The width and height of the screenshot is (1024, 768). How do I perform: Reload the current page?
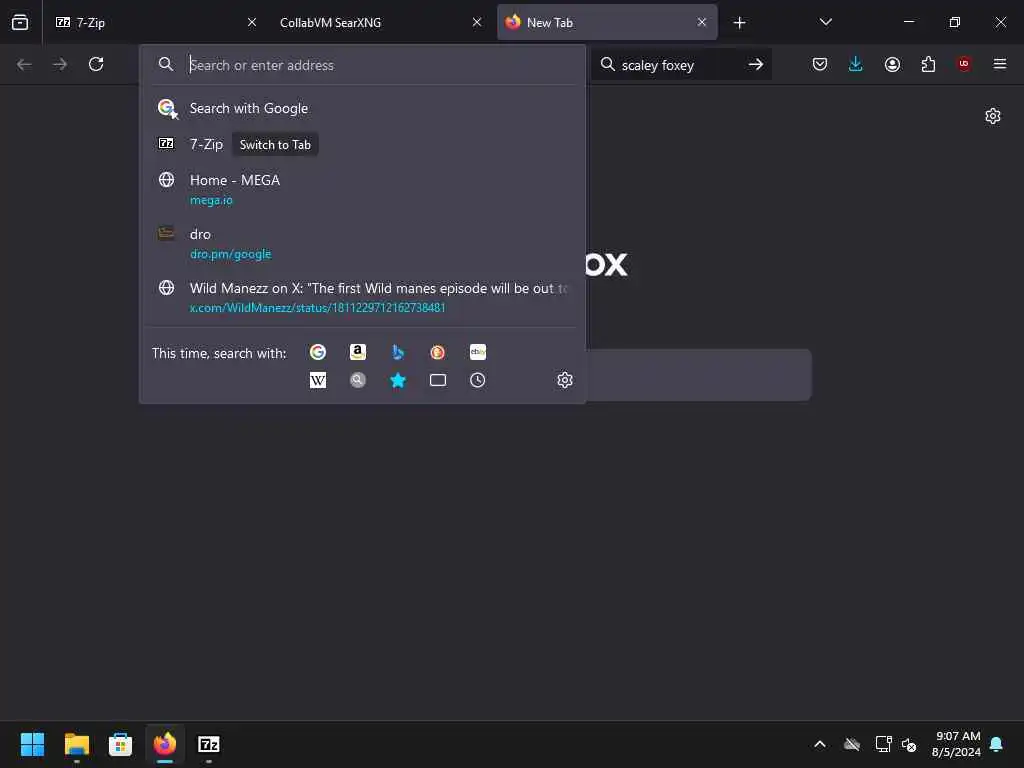coord(96,64)
